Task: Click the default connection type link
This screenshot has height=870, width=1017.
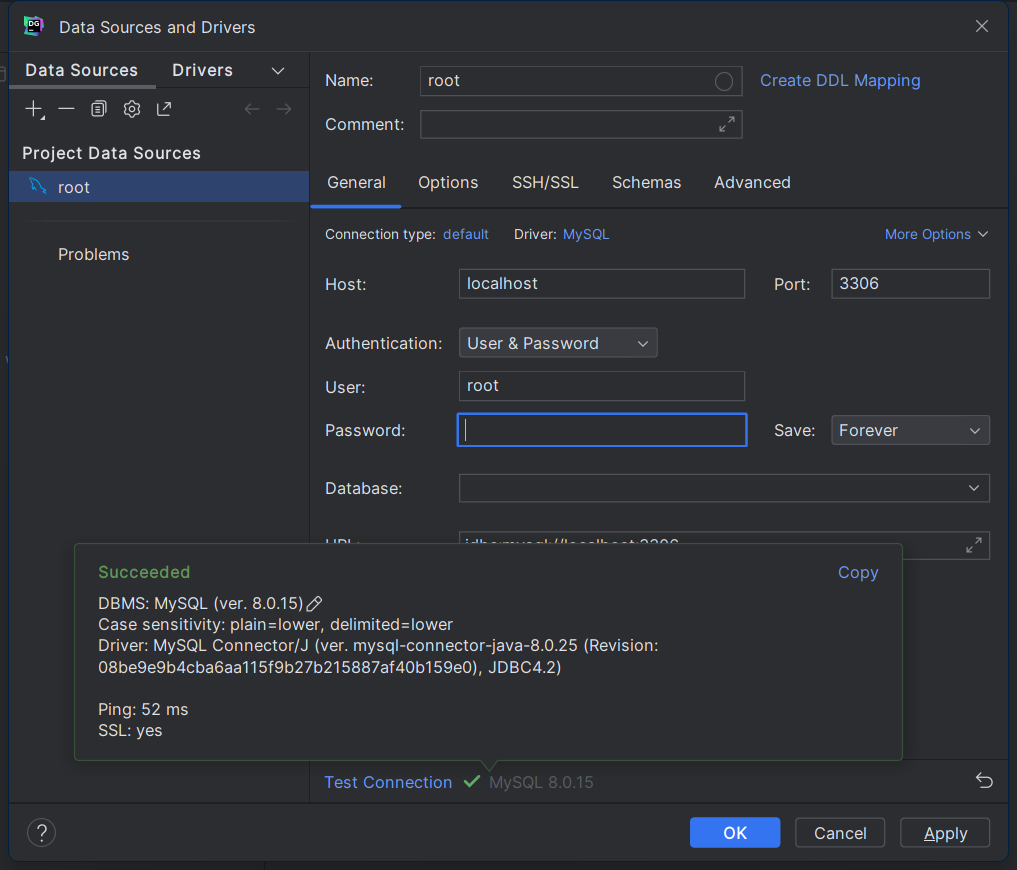Action: click(x=466, y=234)
